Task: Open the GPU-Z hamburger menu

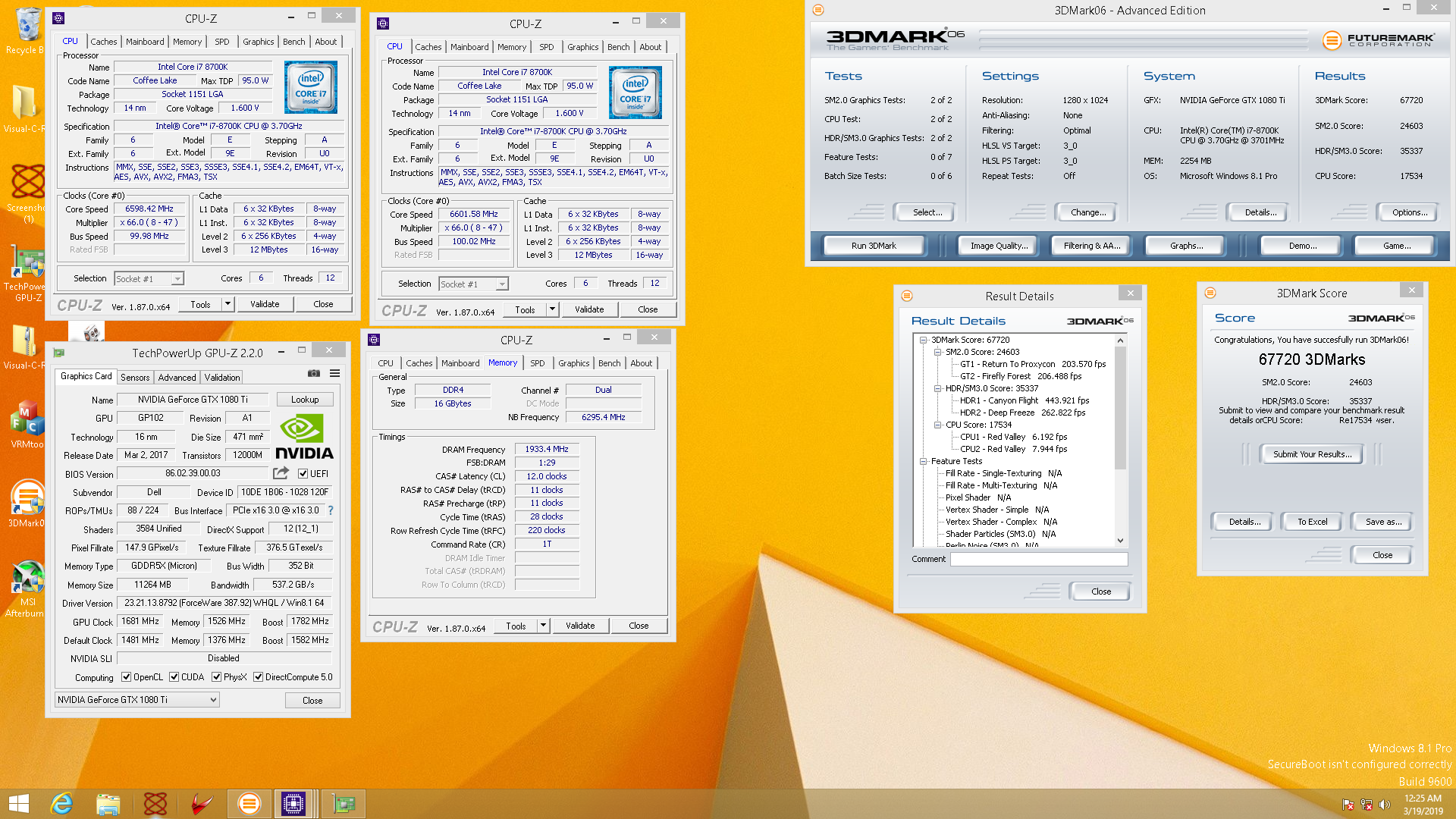Action: [334, 373]
